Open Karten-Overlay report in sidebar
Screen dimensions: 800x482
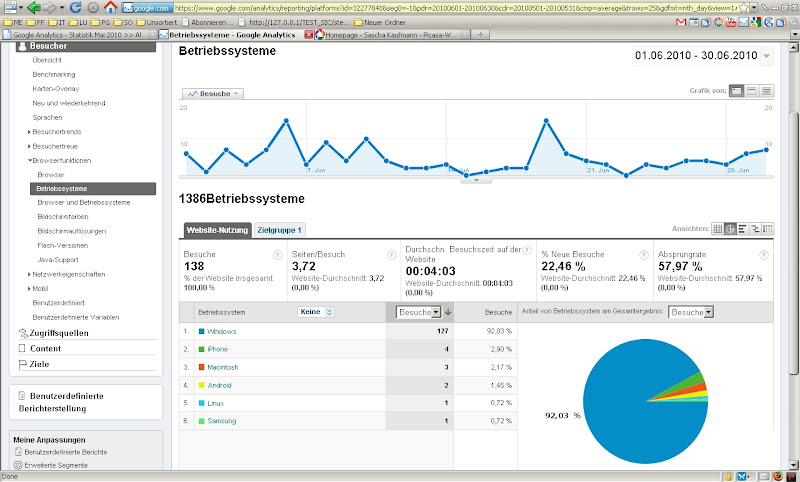(56, 89)
